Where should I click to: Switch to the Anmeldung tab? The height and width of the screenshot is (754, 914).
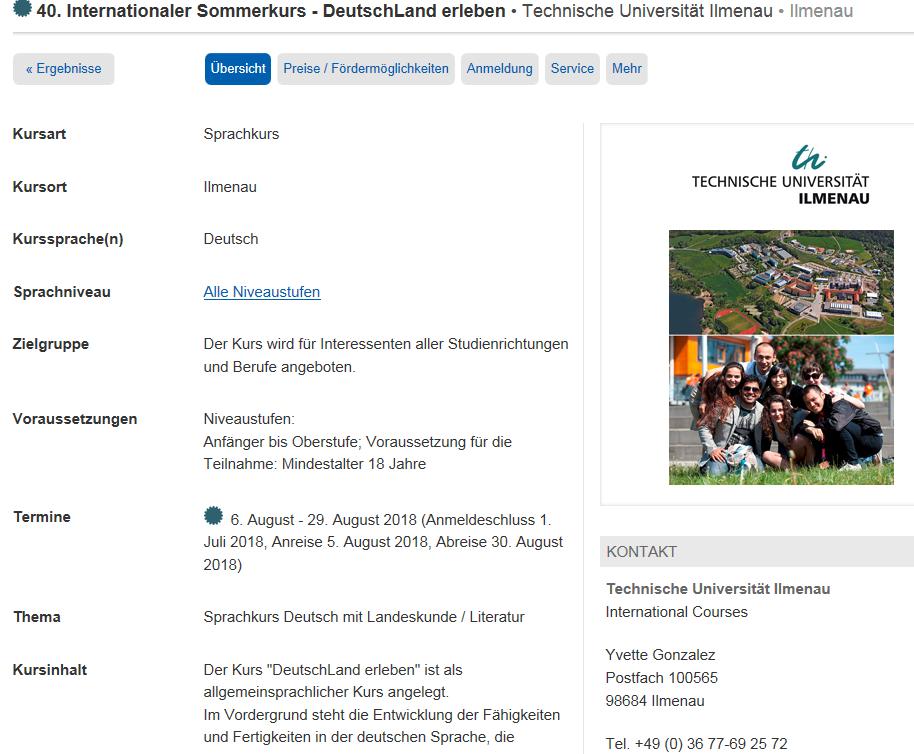(500, 69)
